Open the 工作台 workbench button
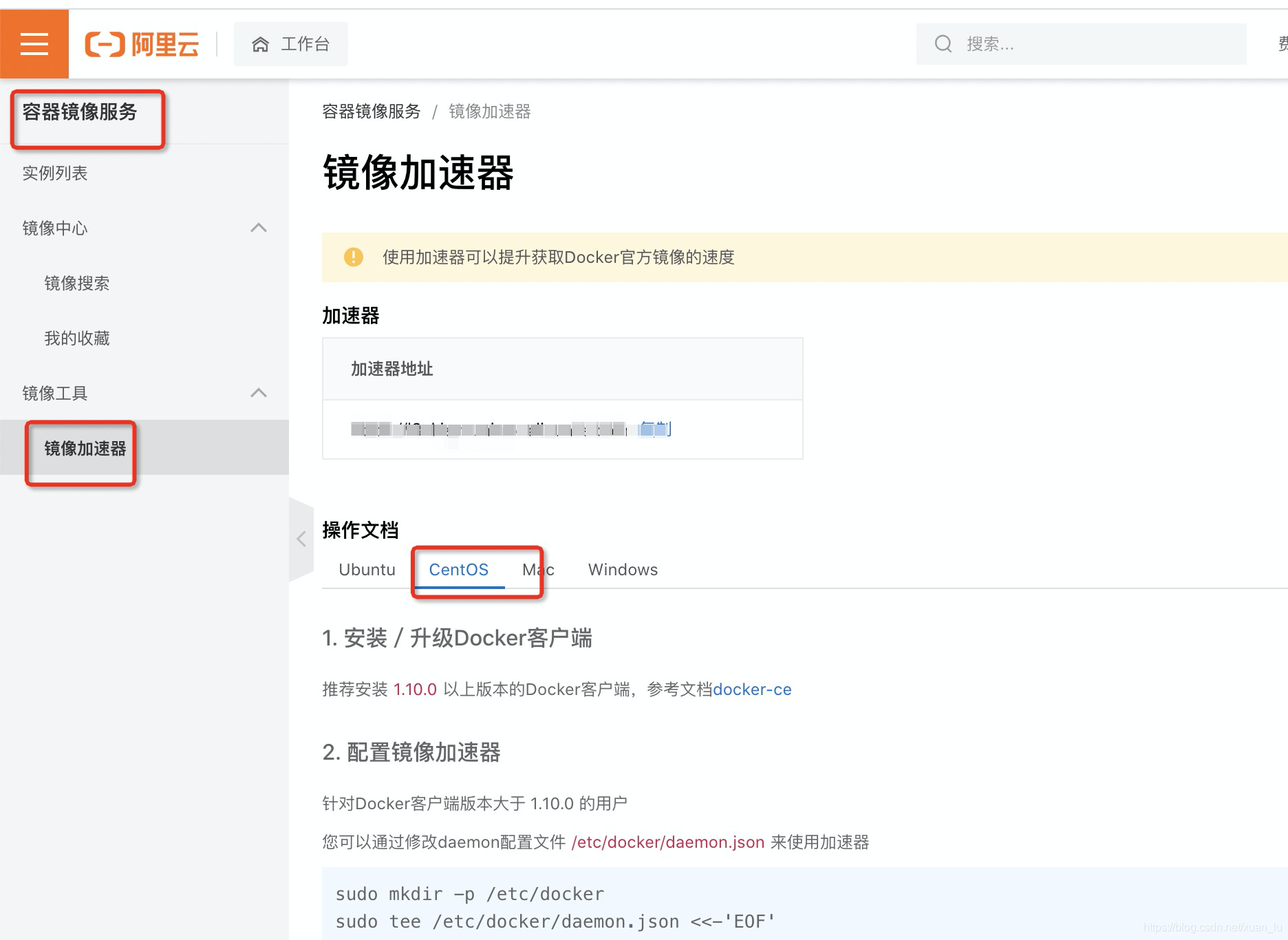The width and height of the screenshot is (1288, 940). tap(291, 44)
